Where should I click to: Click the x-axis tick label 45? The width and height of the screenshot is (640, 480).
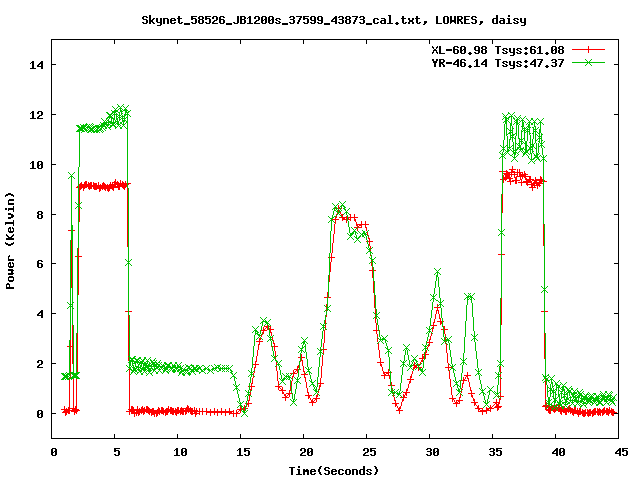click(621, 452)
